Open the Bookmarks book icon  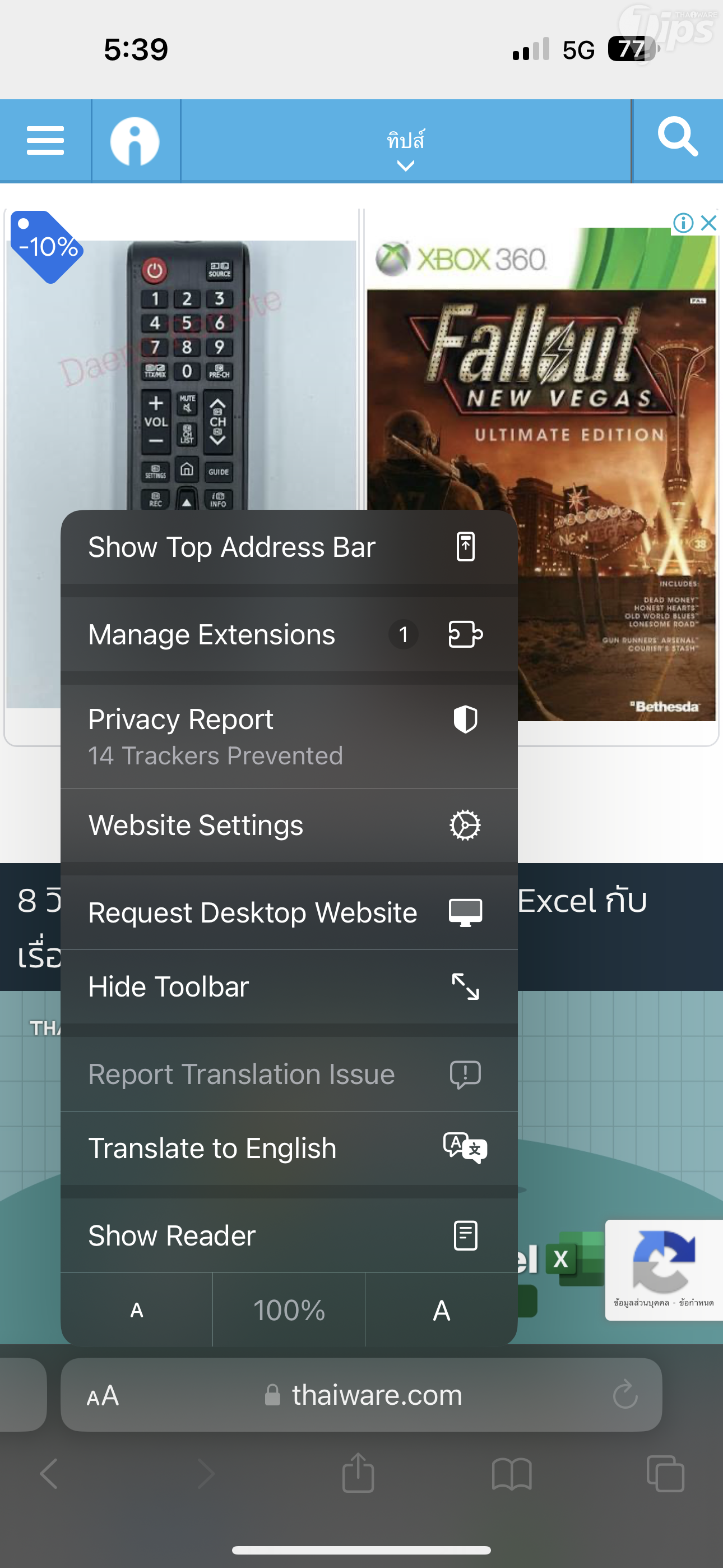512,1474
